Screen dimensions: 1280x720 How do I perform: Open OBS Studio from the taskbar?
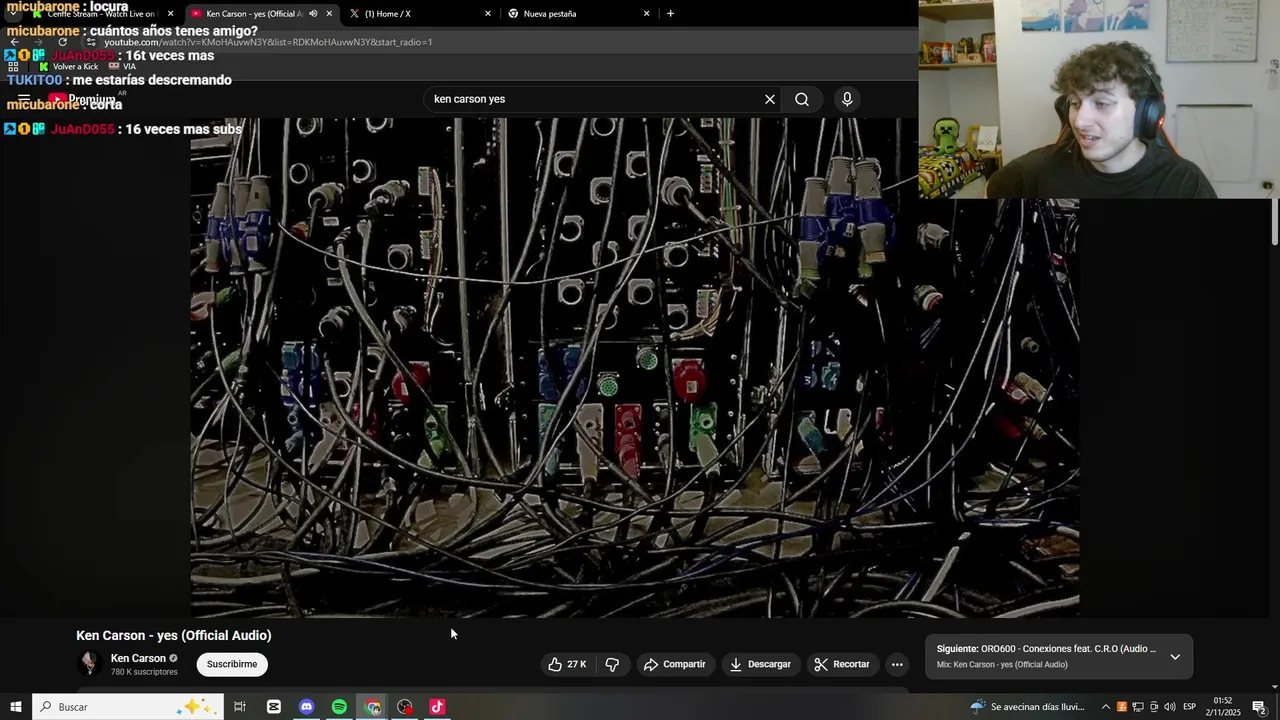(405, 707)
